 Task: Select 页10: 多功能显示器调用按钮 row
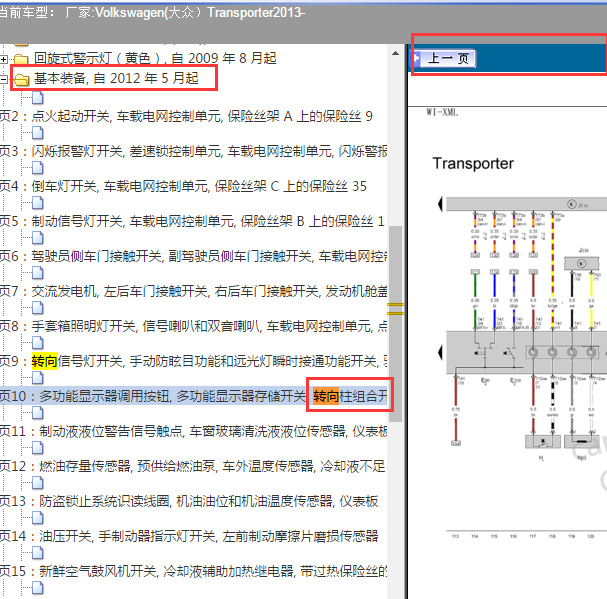194,396
